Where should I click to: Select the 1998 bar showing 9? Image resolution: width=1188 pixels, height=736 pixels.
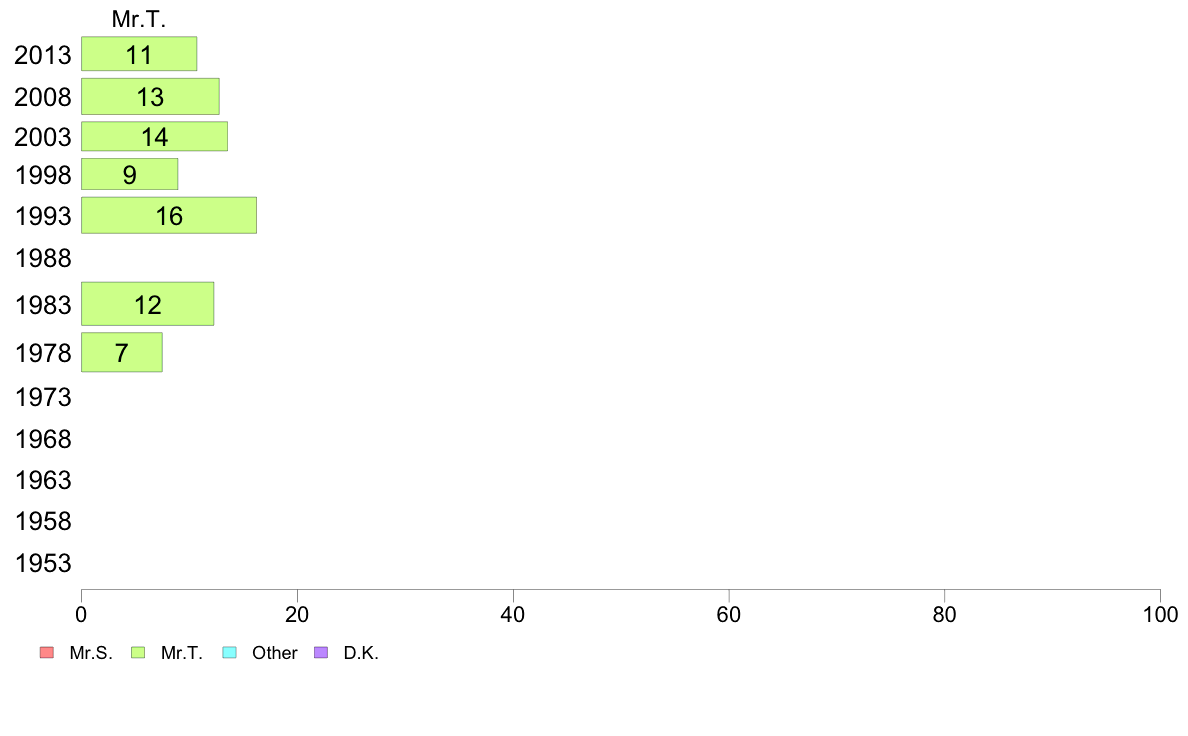130,174
